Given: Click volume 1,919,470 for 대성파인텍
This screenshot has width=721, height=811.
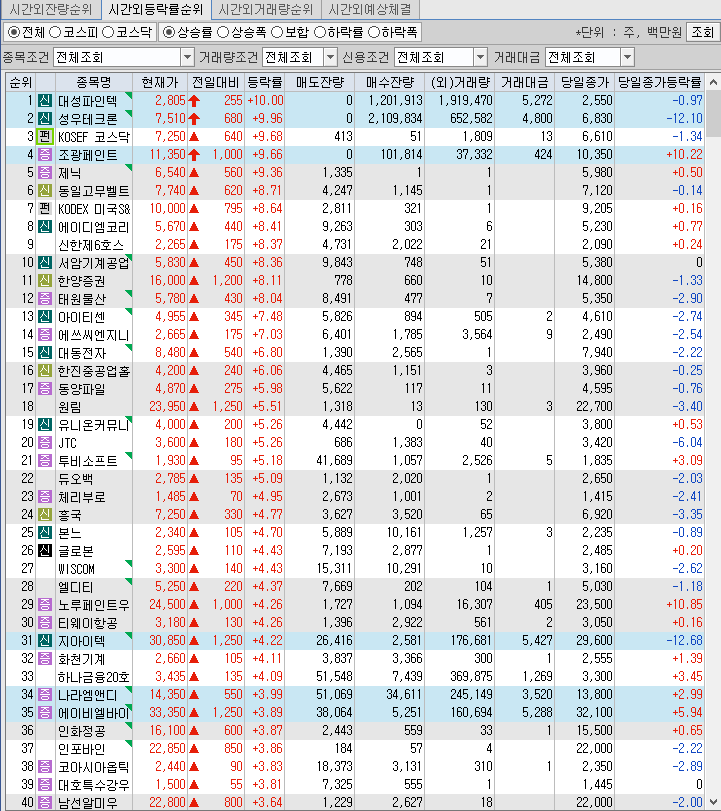Looking at the screenshot, I should [x=465, y=100].
